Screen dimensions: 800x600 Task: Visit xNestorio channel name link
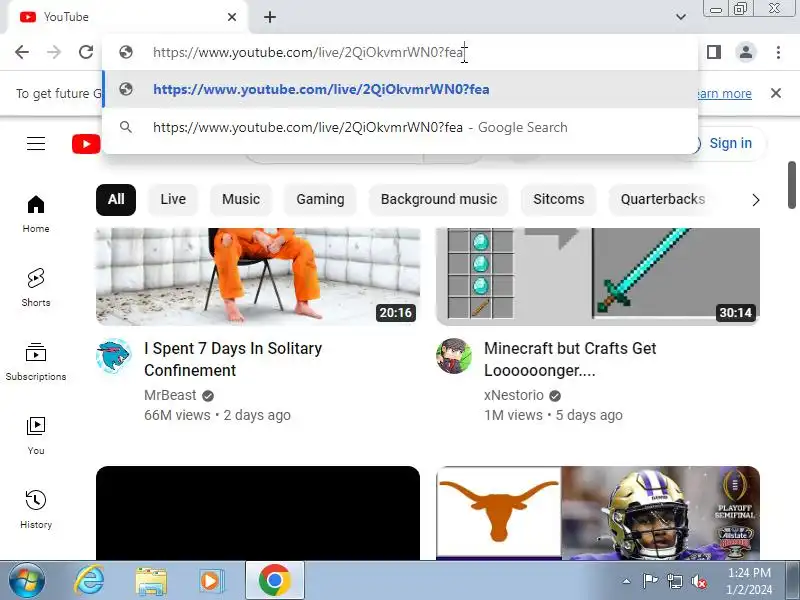(x=514, y=395)
